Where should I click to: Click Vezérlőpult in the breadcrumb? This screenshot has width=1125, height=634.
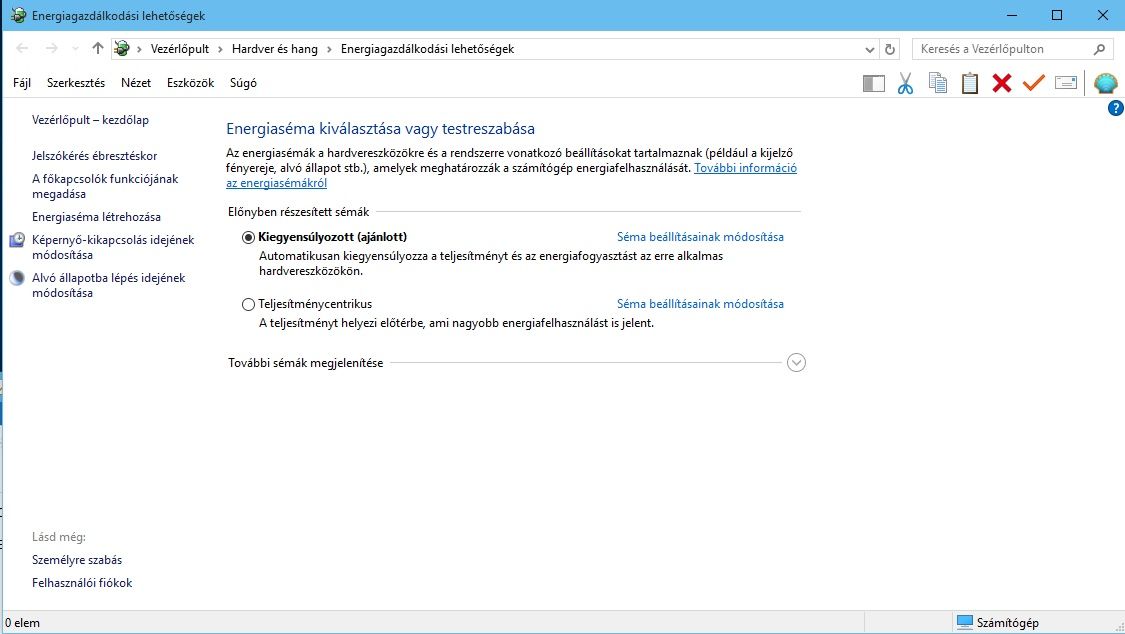[x=180, y=49]
